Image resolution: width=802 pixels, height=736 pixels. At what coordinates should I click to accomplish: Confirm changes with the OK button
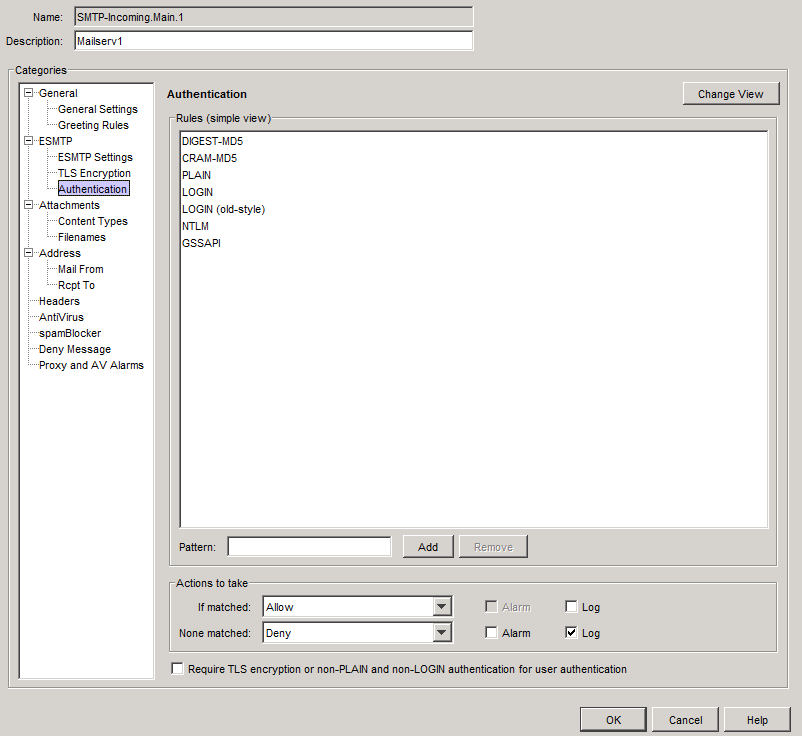click(612, 719)
